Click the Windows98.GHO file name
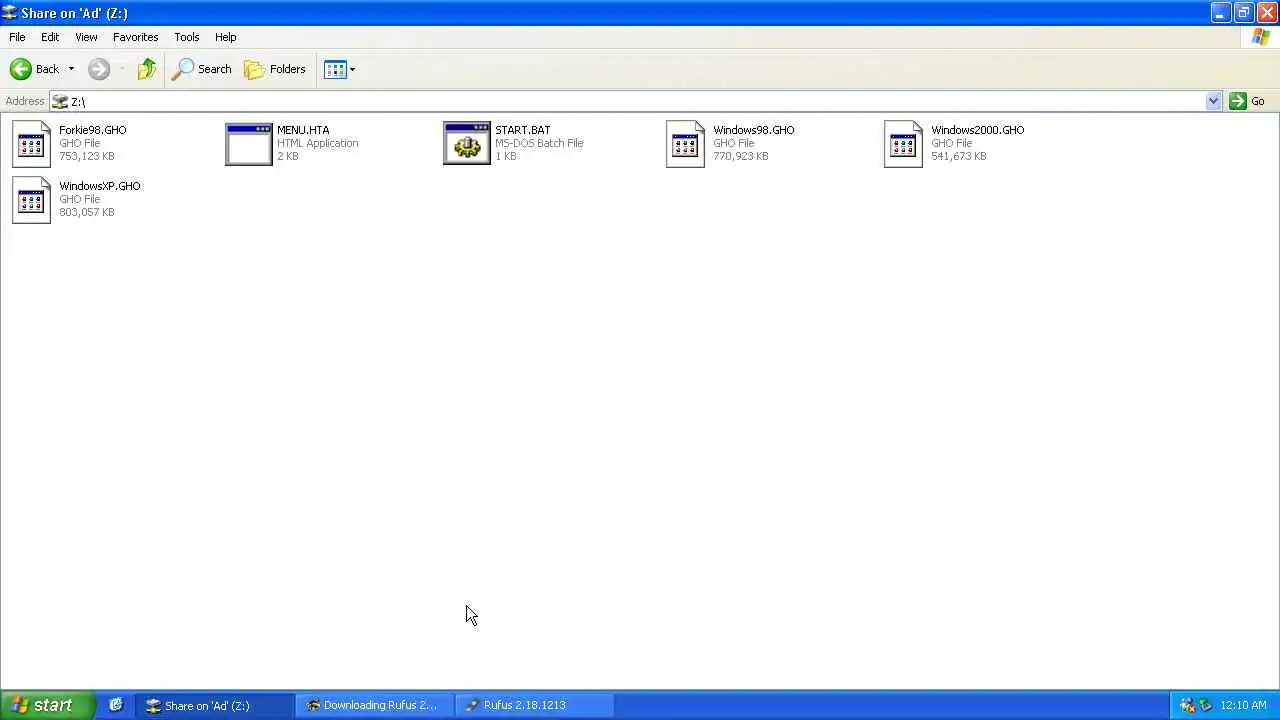The height and width of the screenshot is (720, 1280). 754,130
